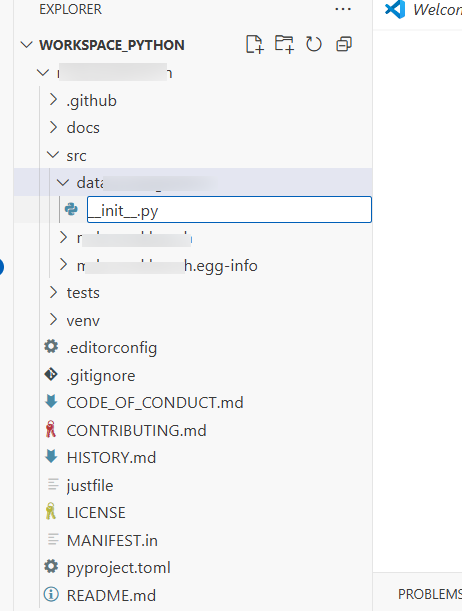This screenshot has height=611, width=462.
Task: Collapse all folders in Explorer icon
Action: (x=344, y=44)
